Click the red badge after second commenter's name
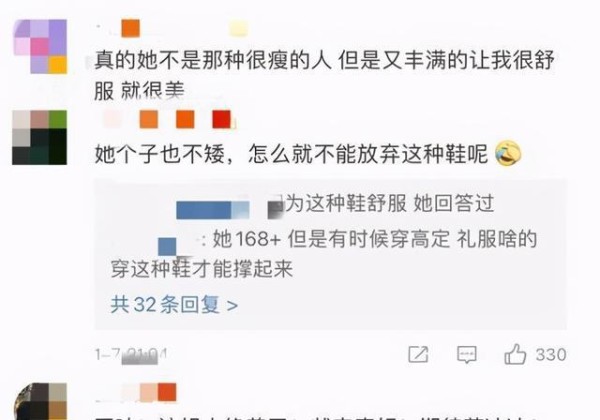This screenshot has height=420, width=600. pos(222,119)
